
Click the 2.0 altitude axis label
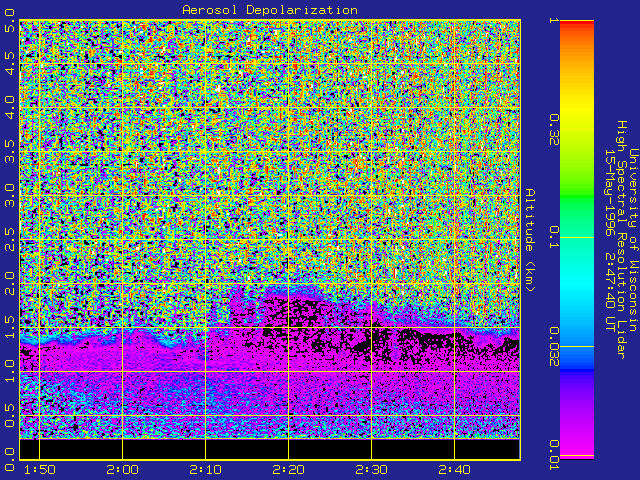click(9, 283)
